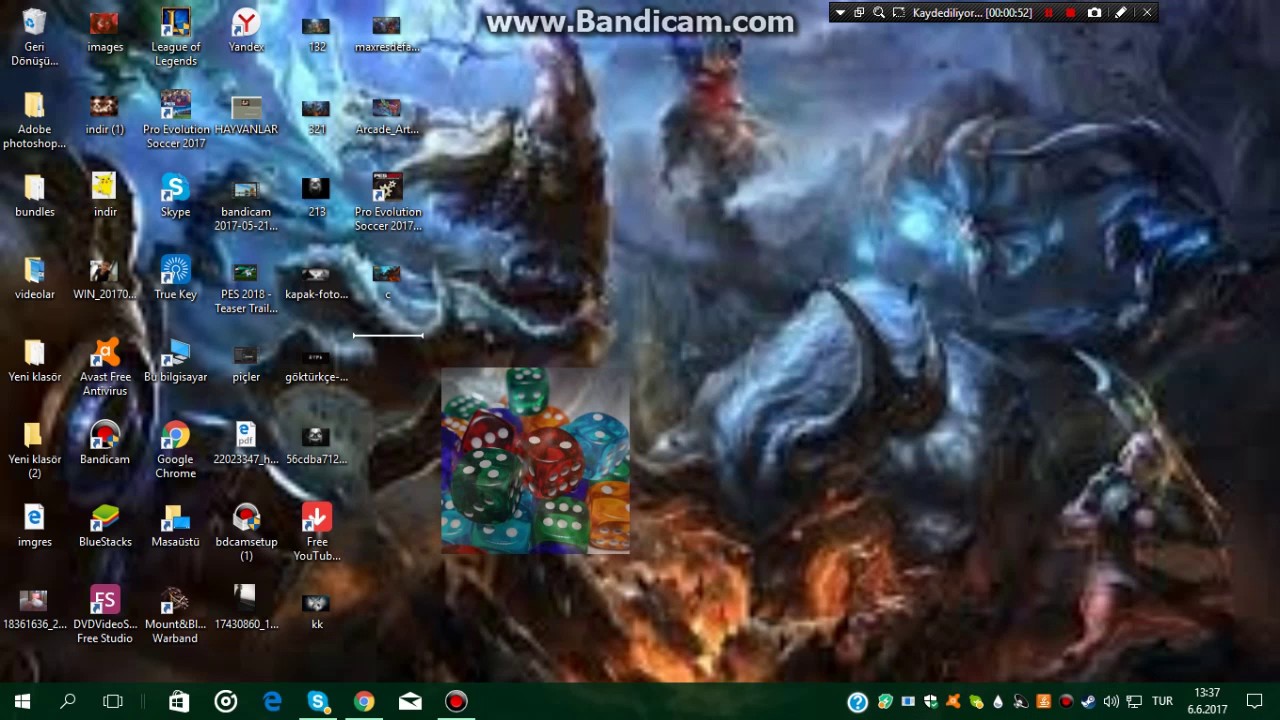Select the bundles folder

point(34,196)
